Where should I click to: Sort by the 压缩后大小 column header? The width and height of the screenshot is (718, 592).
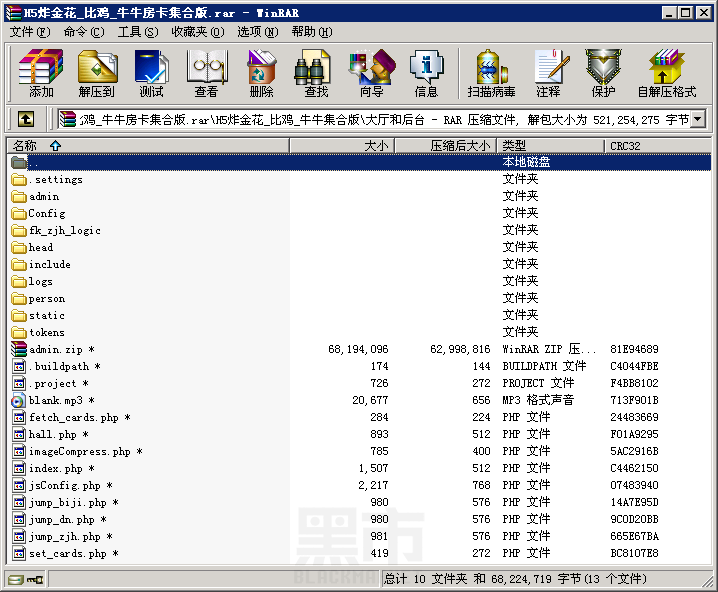pos(446,146)
